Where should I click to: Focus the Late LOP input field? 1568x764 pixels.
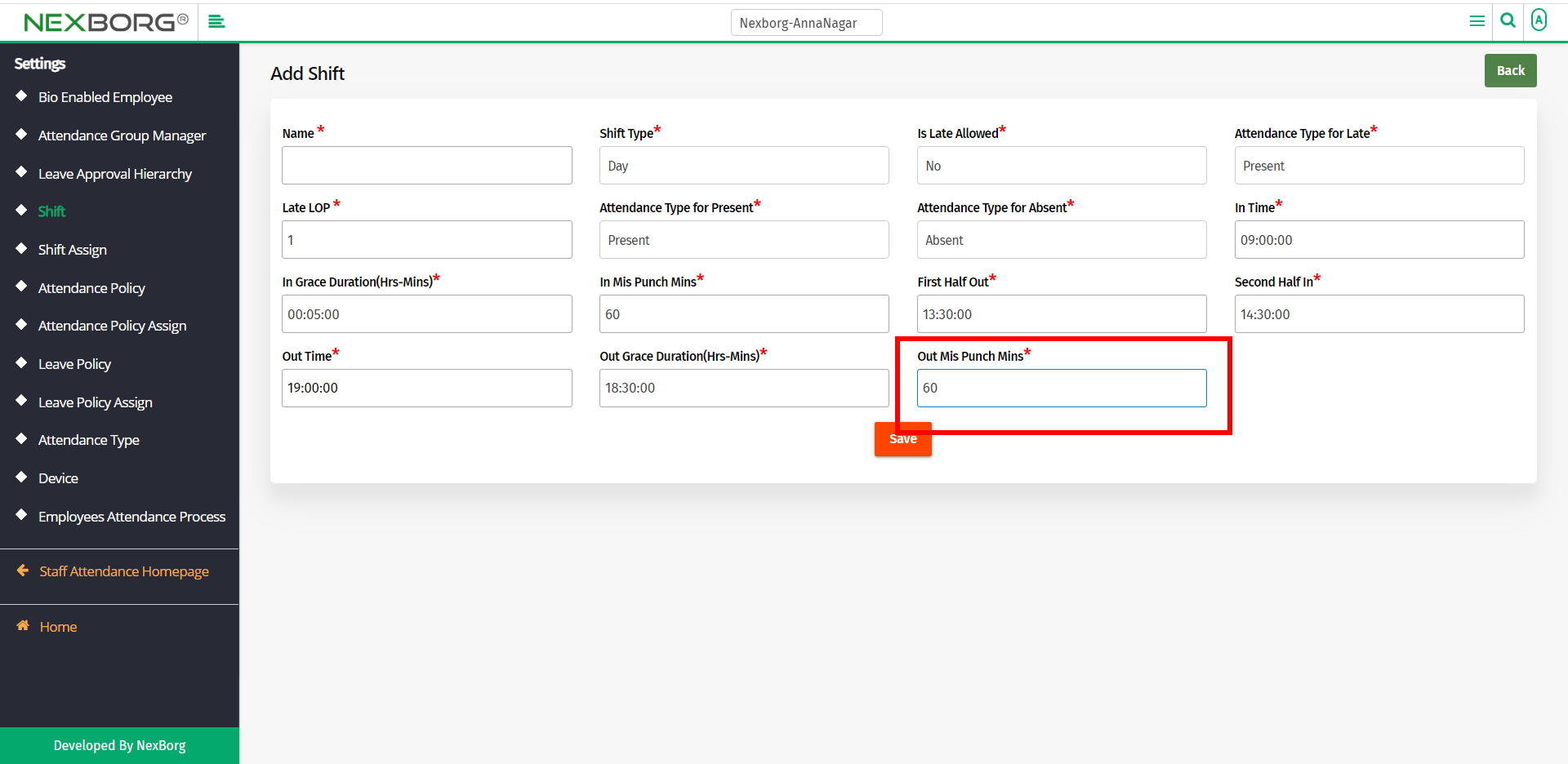tap(427, 240)
